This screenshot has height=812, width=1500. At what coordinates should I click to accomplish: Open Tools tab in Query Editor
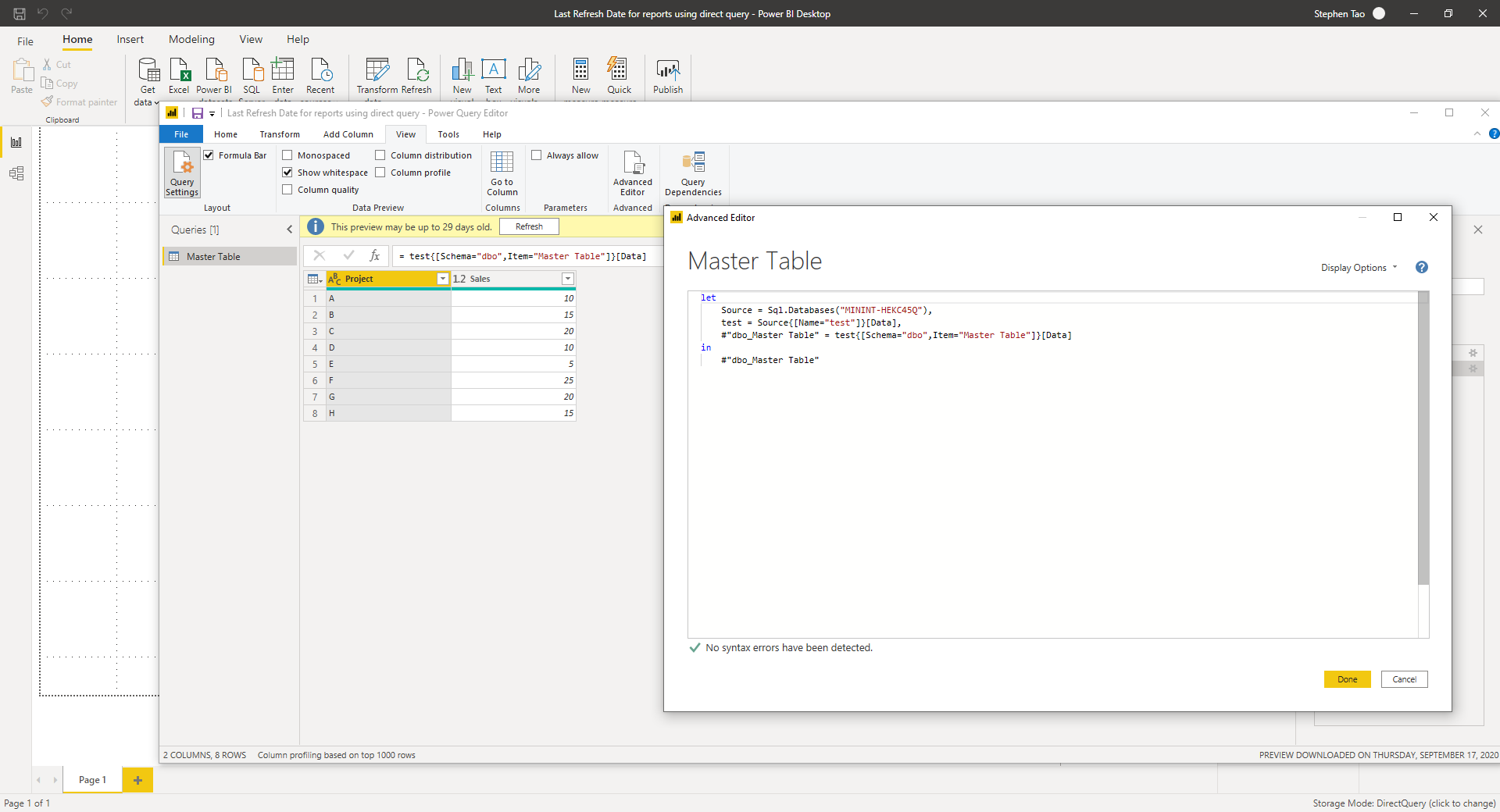click(448, 134)
